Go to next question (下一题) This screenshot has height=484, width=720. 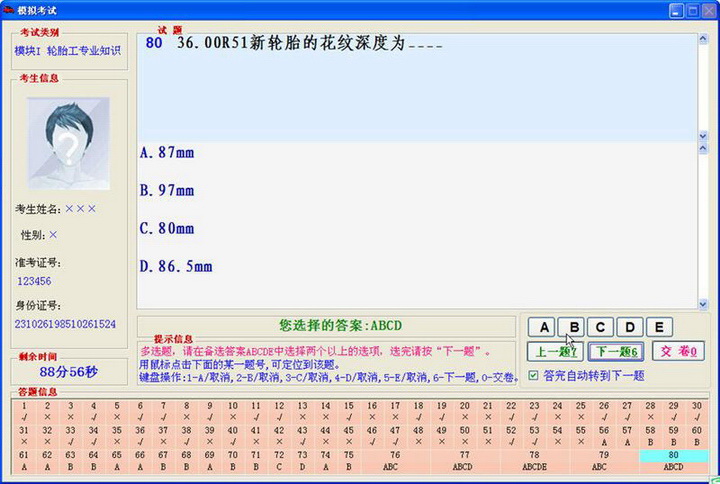[x=616, y=352]
